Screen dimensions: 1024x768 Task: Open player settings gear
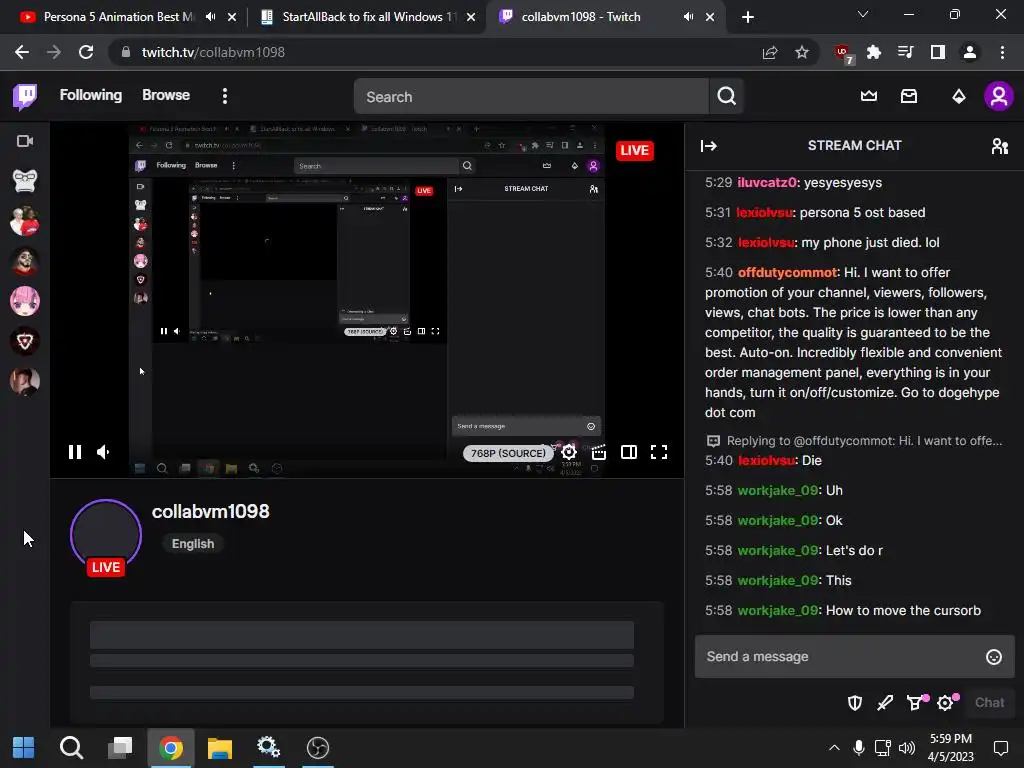click(569, 452)
